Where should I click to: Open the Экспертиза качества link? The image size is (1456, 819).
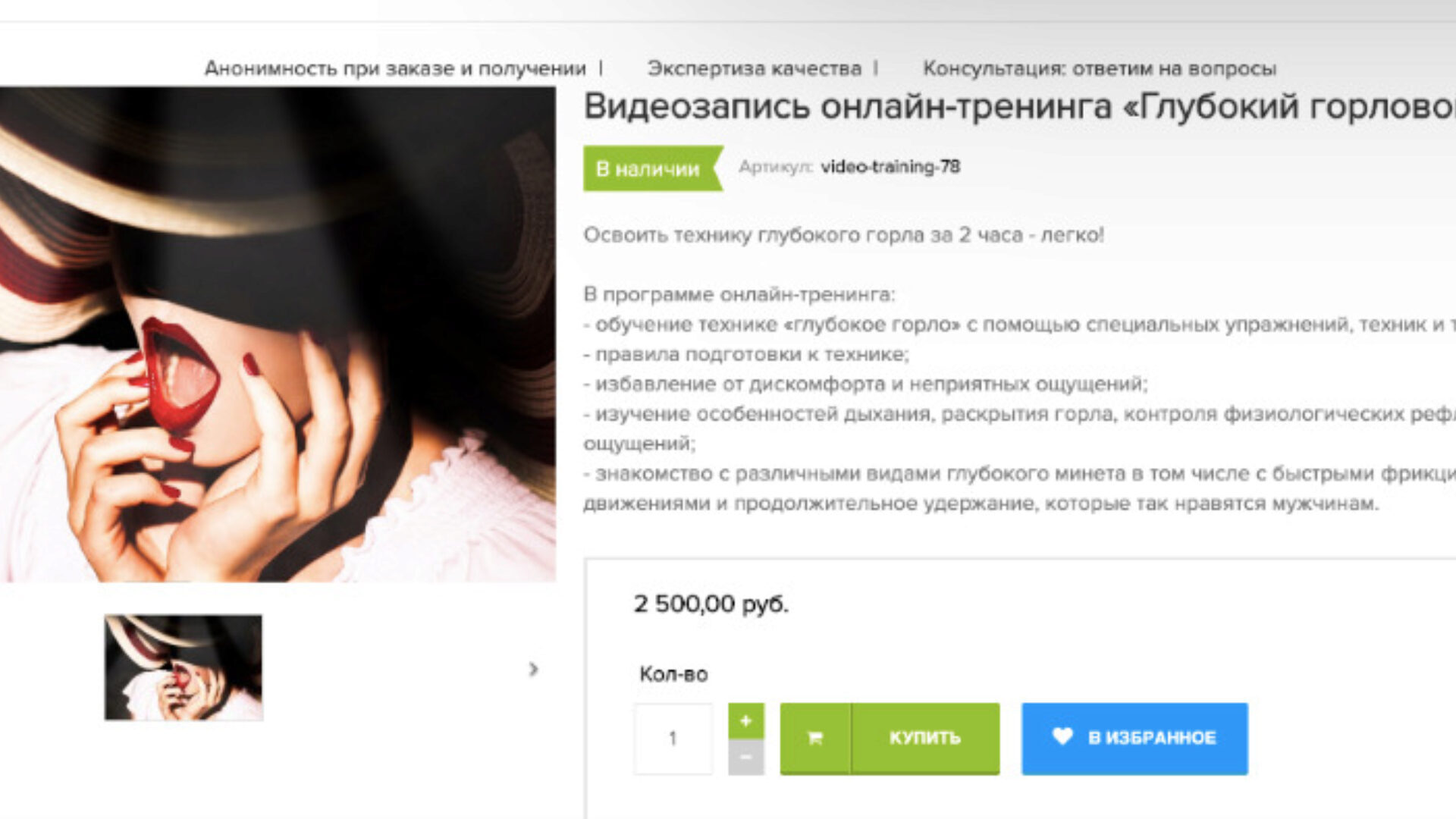(x=755, y=68)
